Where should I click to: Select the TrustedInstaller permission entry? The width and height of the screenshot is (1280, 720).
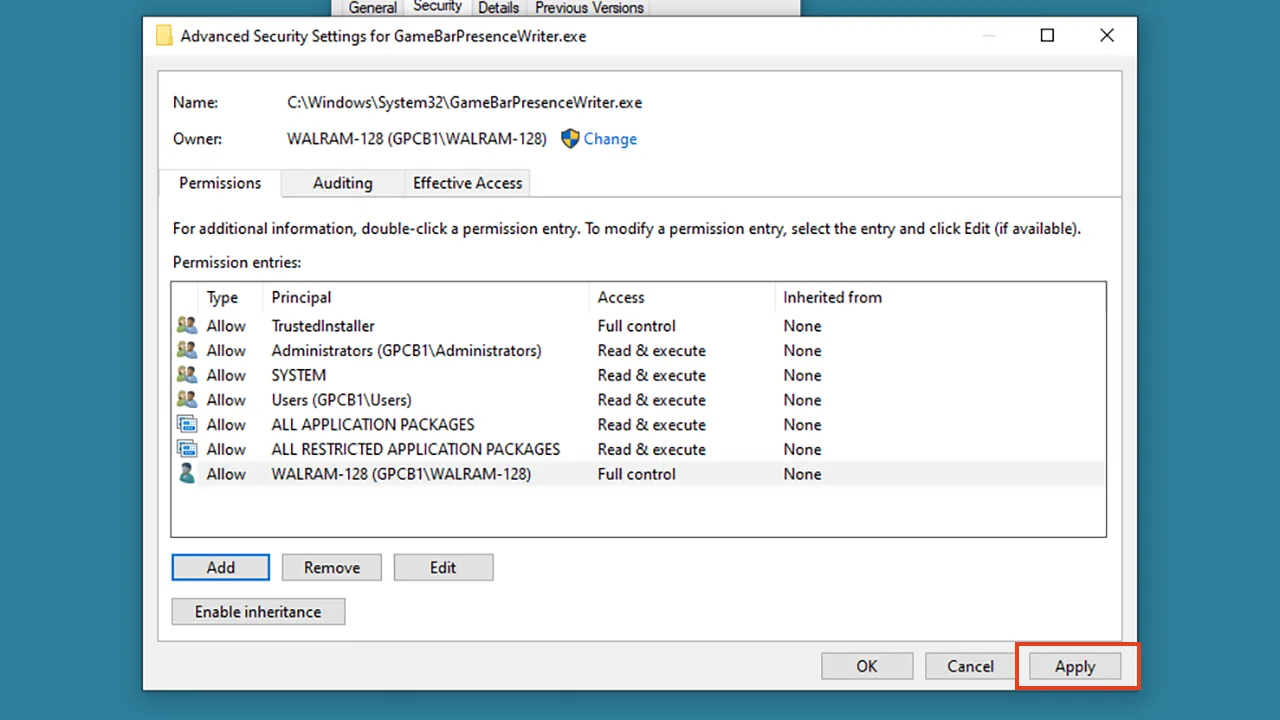(x=638, y=326)
